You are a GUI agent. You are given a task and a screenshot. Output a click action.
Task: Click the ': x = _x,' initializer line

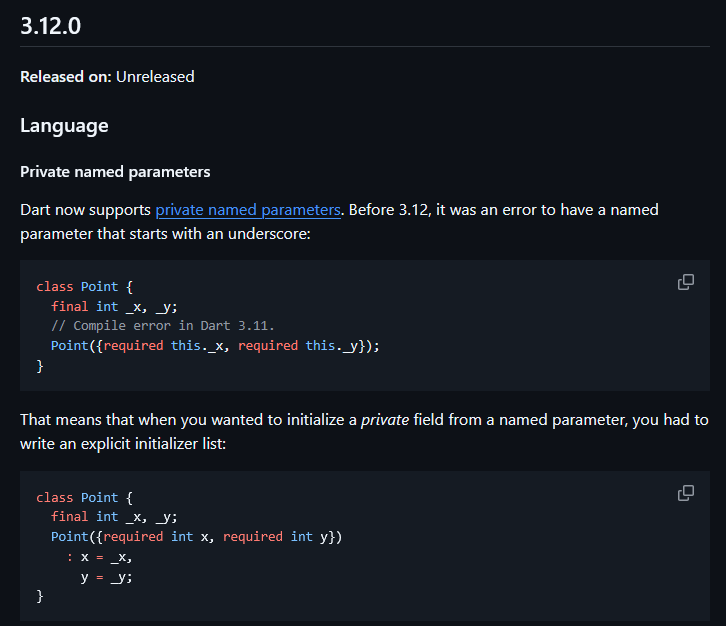coord(100,557)
